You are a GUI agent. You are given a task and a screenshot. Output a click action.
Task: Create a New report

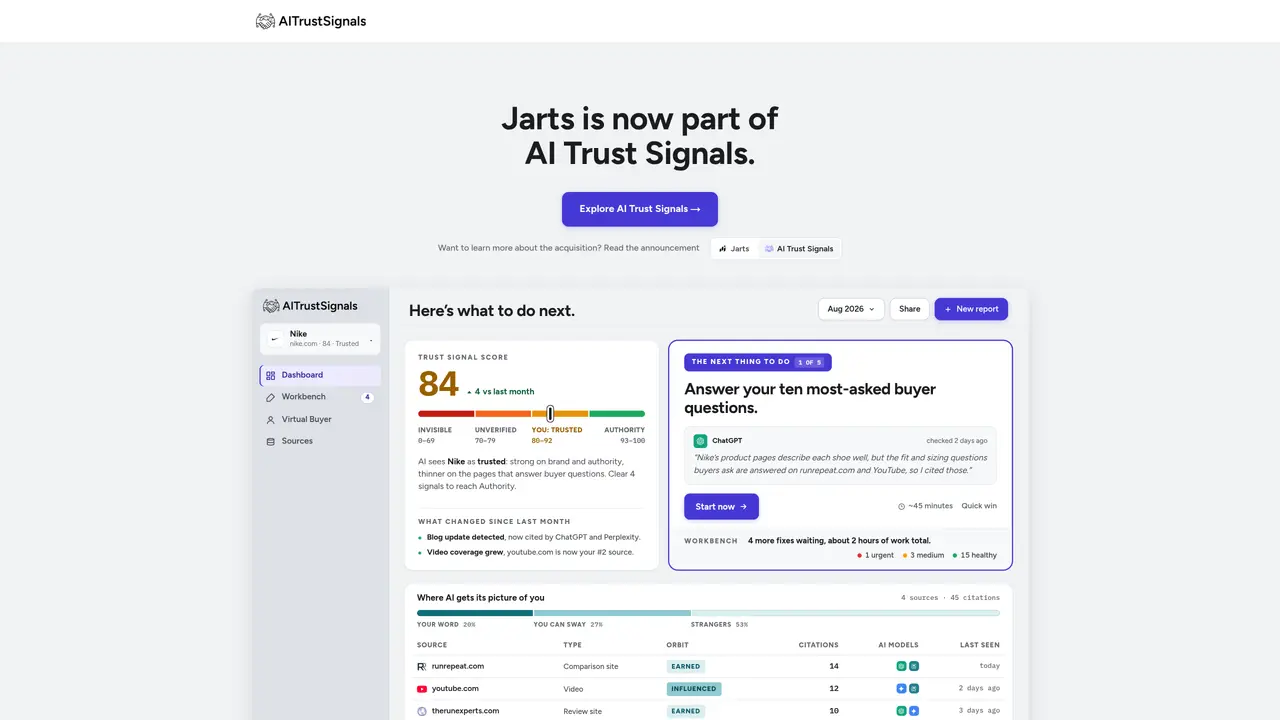[x=971, y=309]
